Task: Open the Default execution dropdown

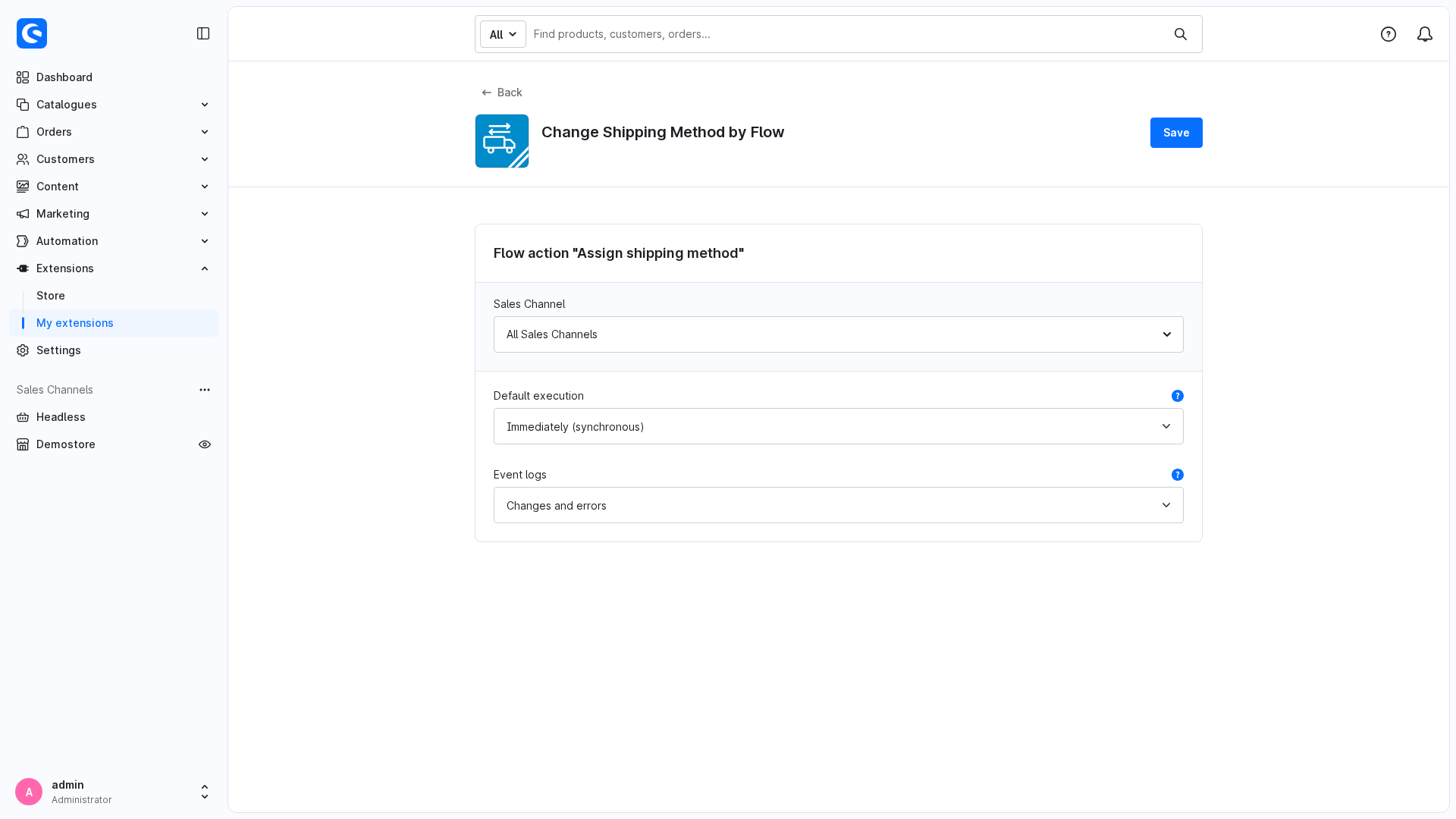Action: (x=838, y=426)
